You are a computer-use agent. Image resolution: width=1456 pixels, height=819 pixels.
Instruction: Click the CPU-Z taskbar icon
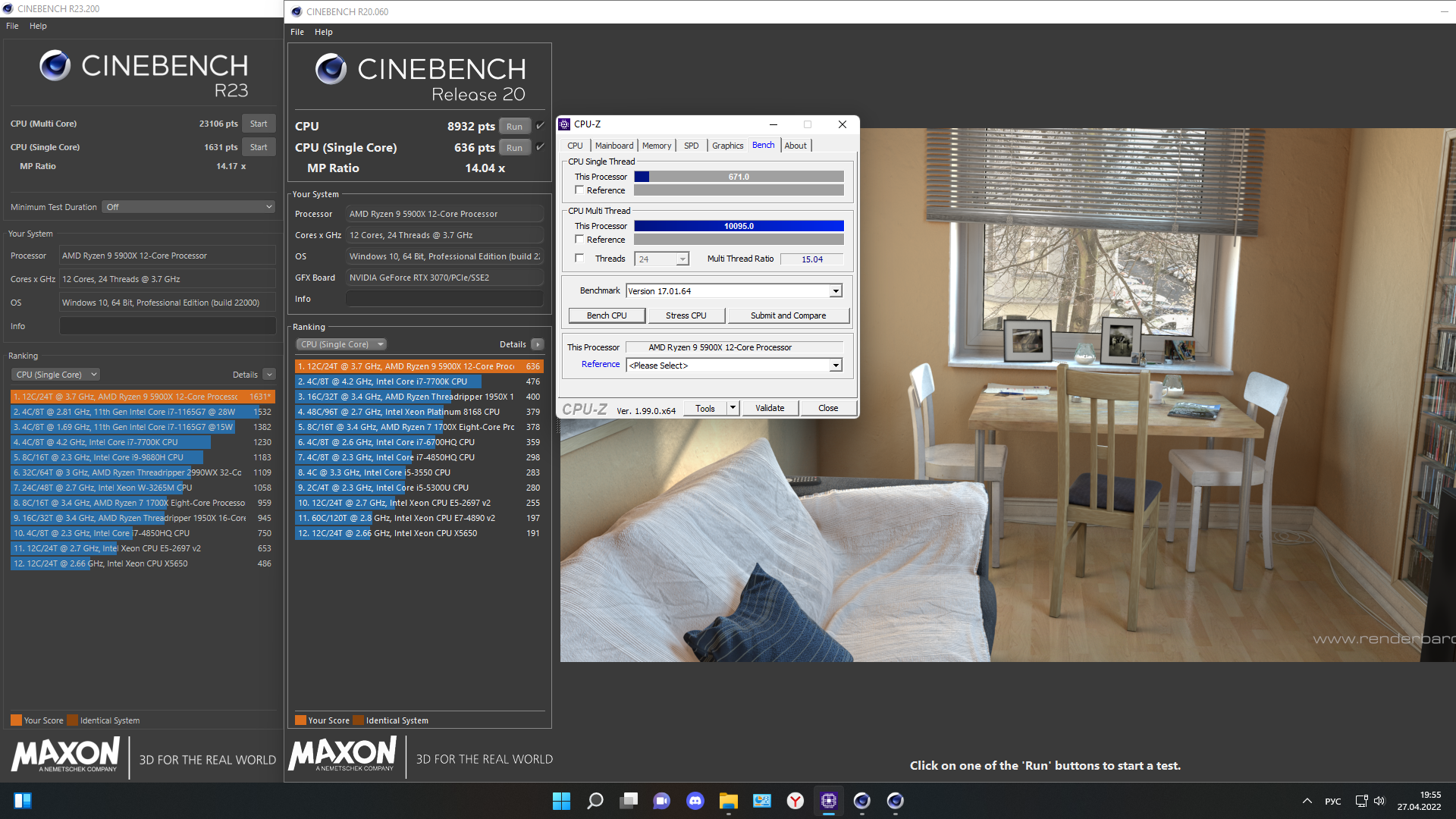828,801
